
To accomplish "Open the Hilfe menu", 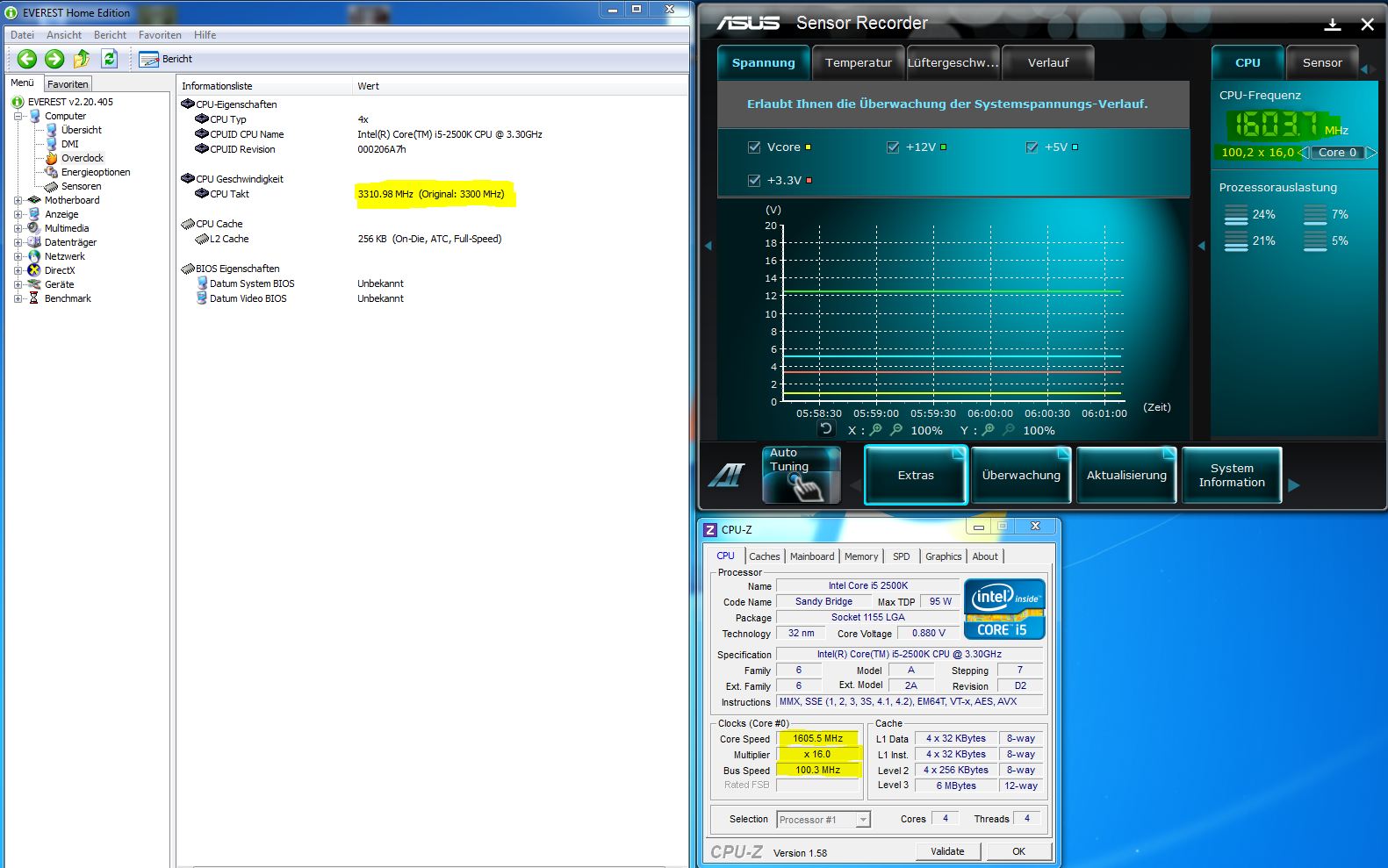I will [205, 35].
